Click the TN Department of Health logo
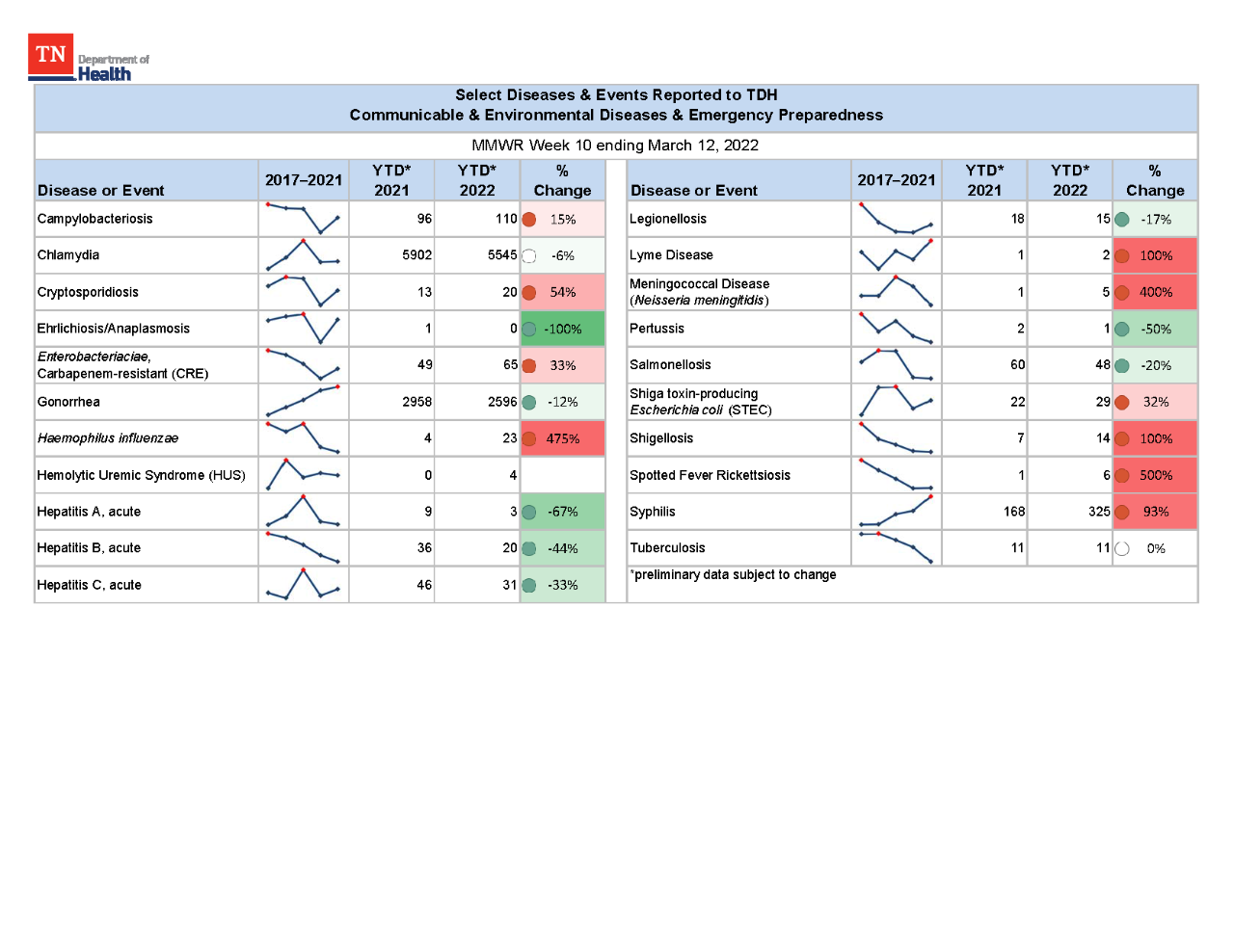 [89, 58]
